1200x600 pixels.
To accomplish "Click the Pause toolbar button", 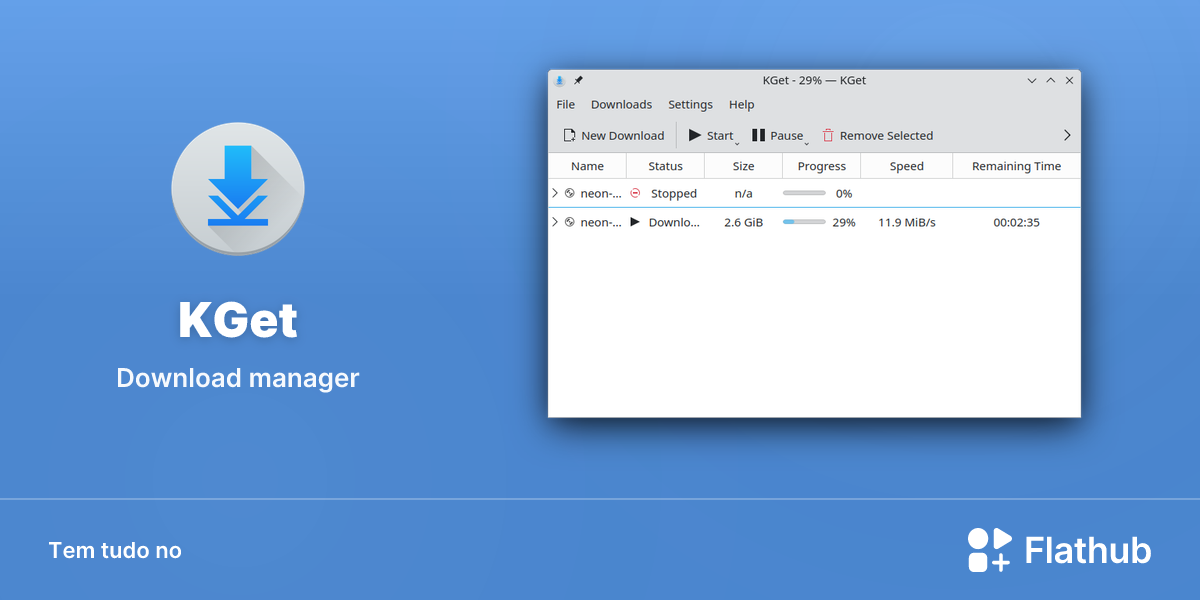I will tap(780, 135).
